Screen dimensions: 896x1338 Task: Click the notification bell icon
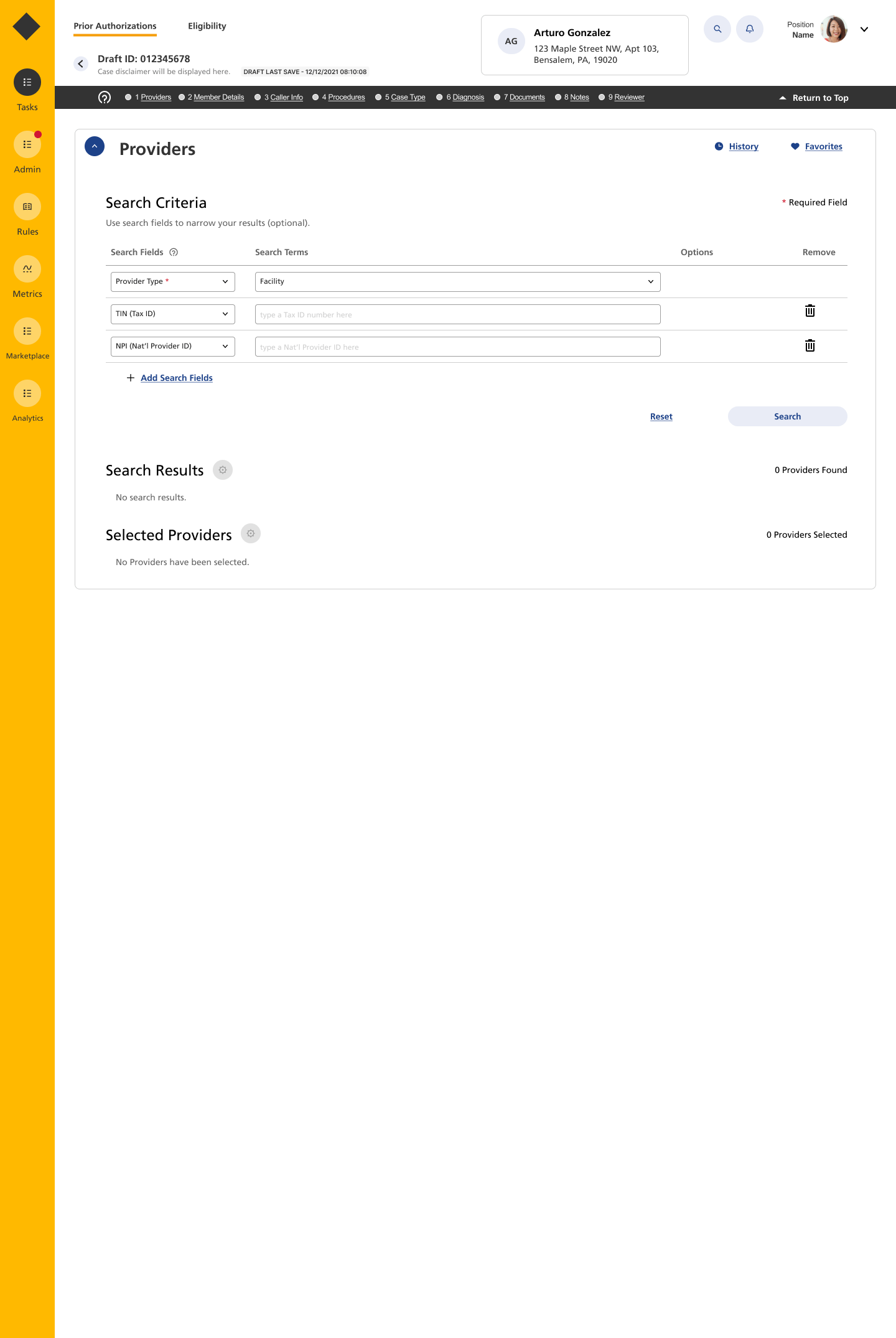pyautogui.click(x=749, y=29)
